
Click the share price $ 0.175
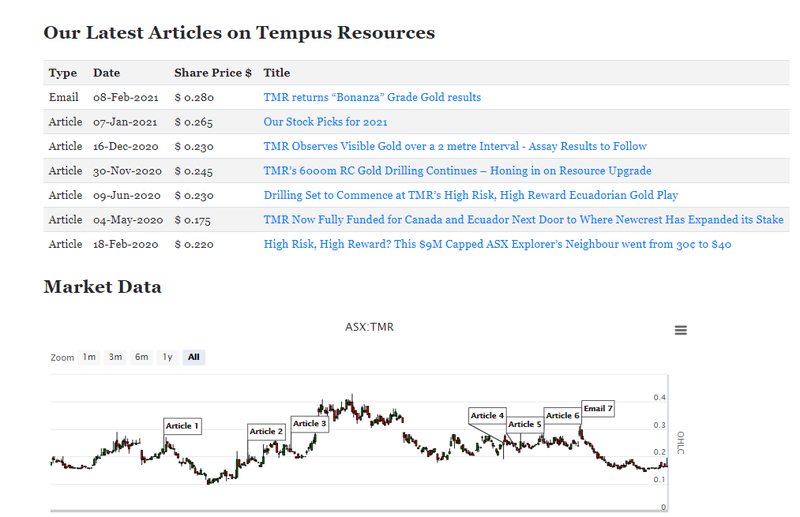coord(192,220)
